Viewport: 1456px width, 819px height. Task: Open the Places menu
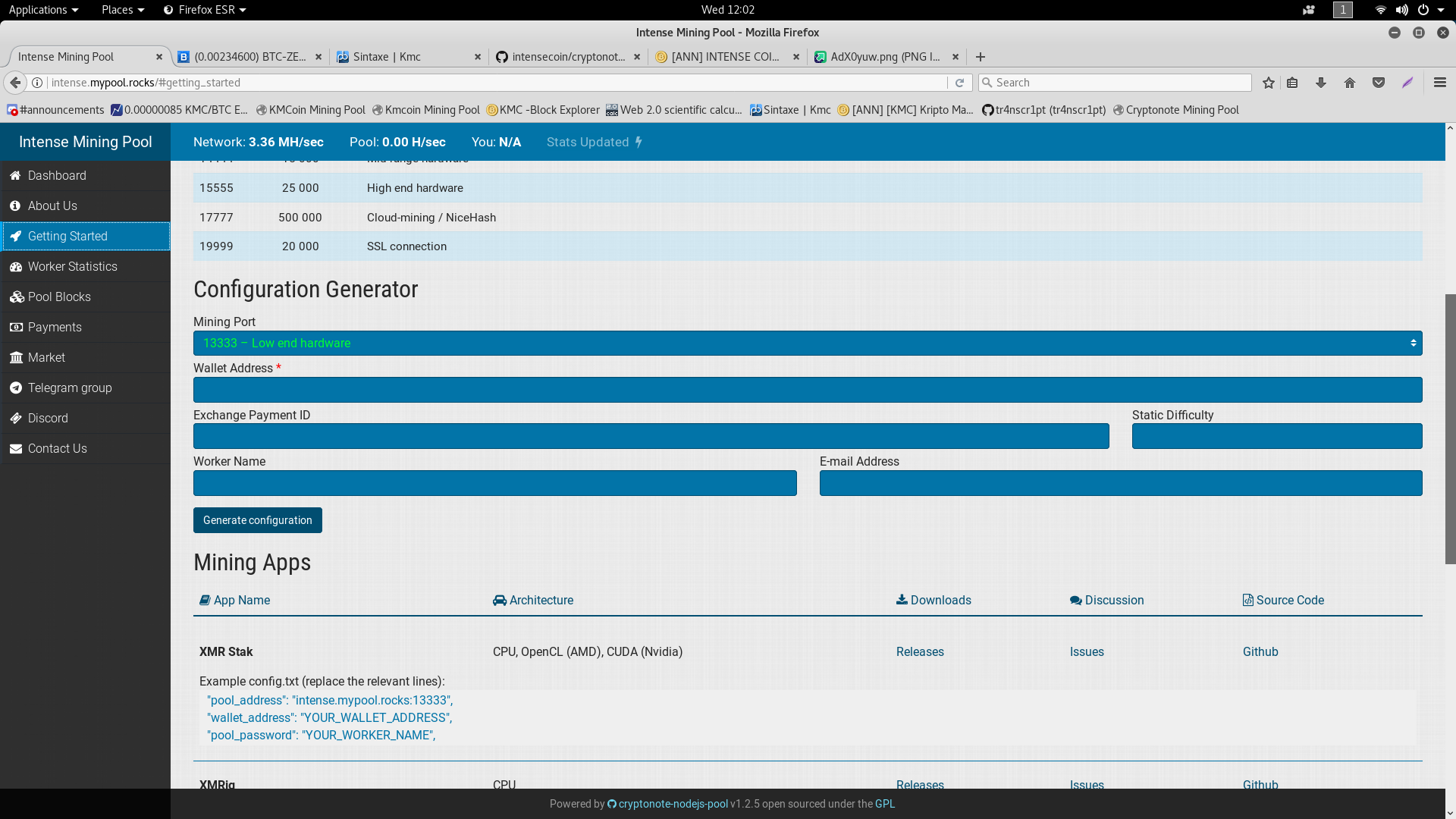(123, 10)
